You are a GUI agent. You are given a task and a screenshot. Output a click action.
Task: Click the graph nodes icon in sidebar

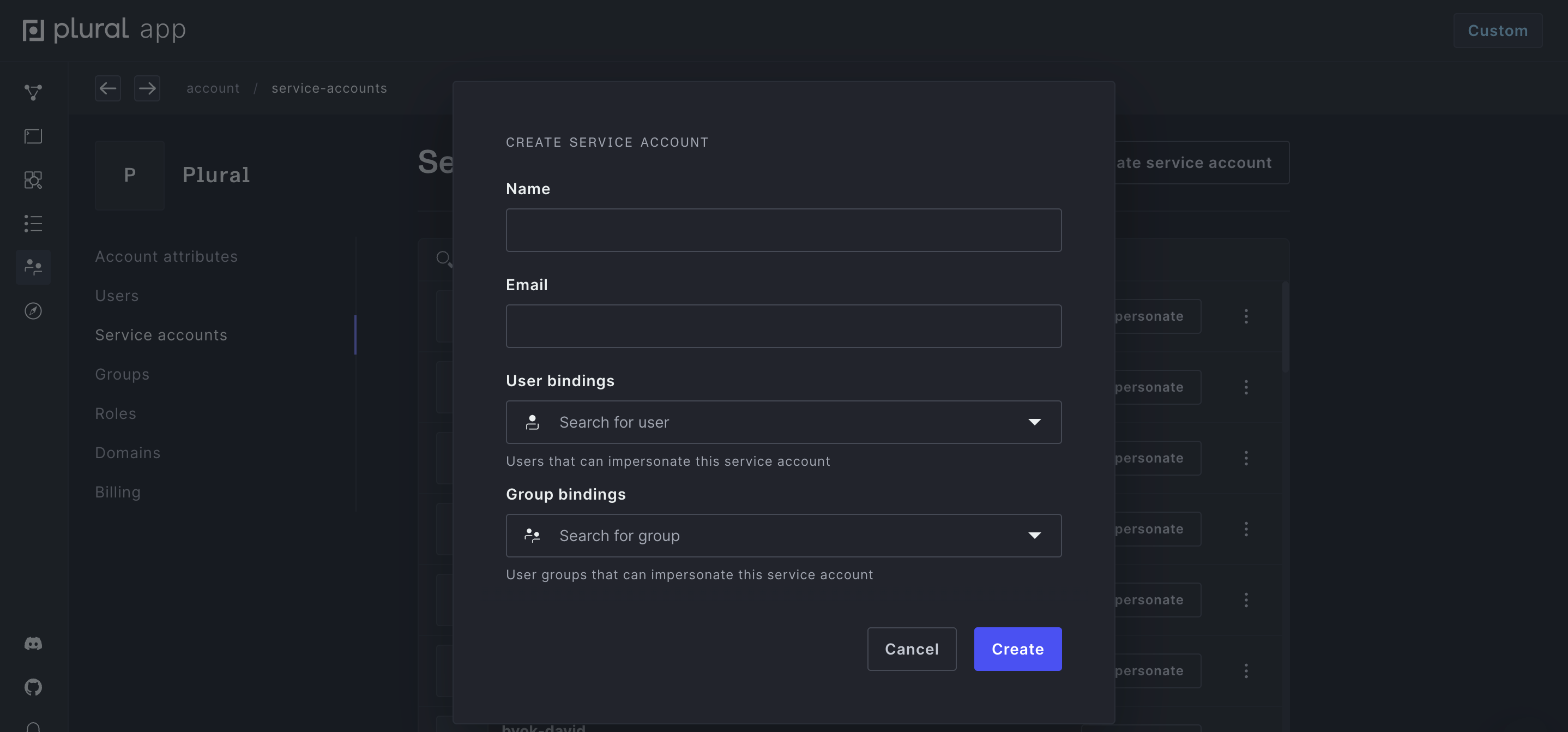click(x=33, y=93)
